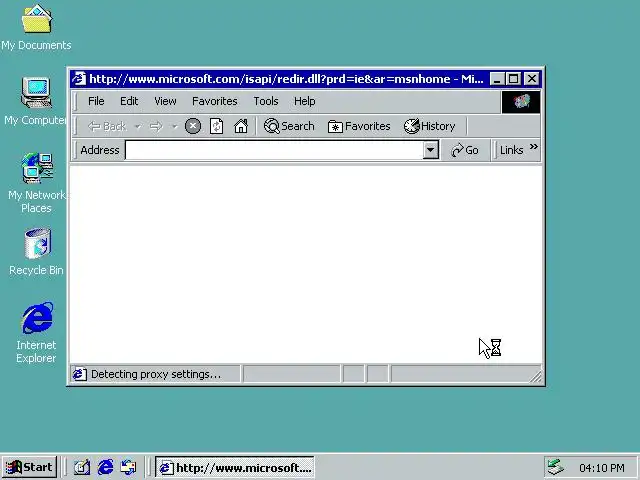Image resolution: width=640 pixels, height=480 pixels.
Task: Select the microsoft.com taskbar window button
Action: coord(235,467)
